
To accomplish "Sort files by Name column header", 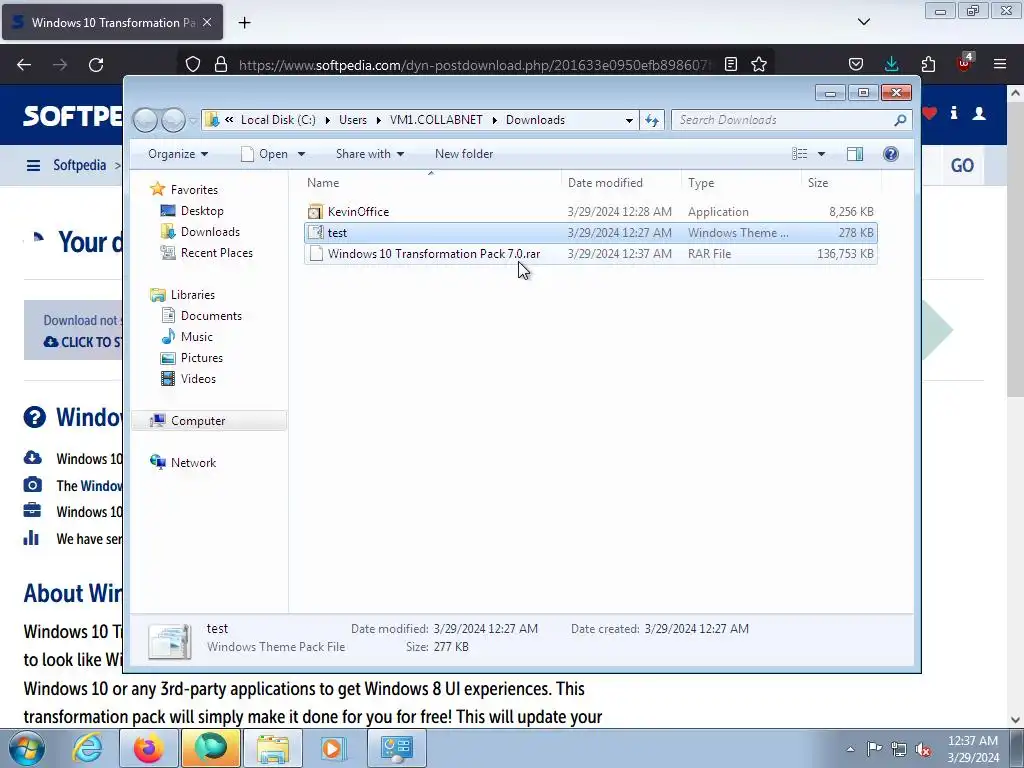I will 431,183.
